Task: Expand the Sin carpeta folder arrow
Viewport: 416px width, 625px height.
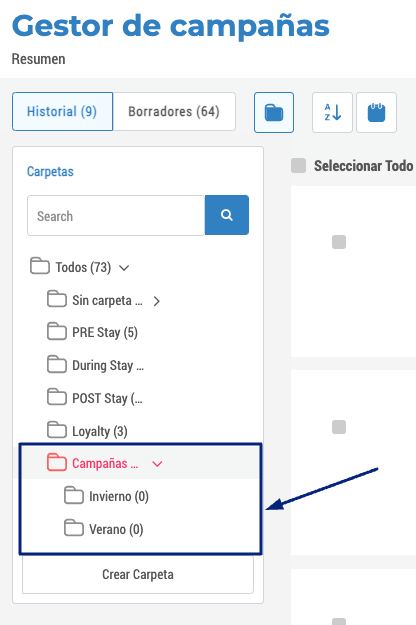Action: [157, 301]
